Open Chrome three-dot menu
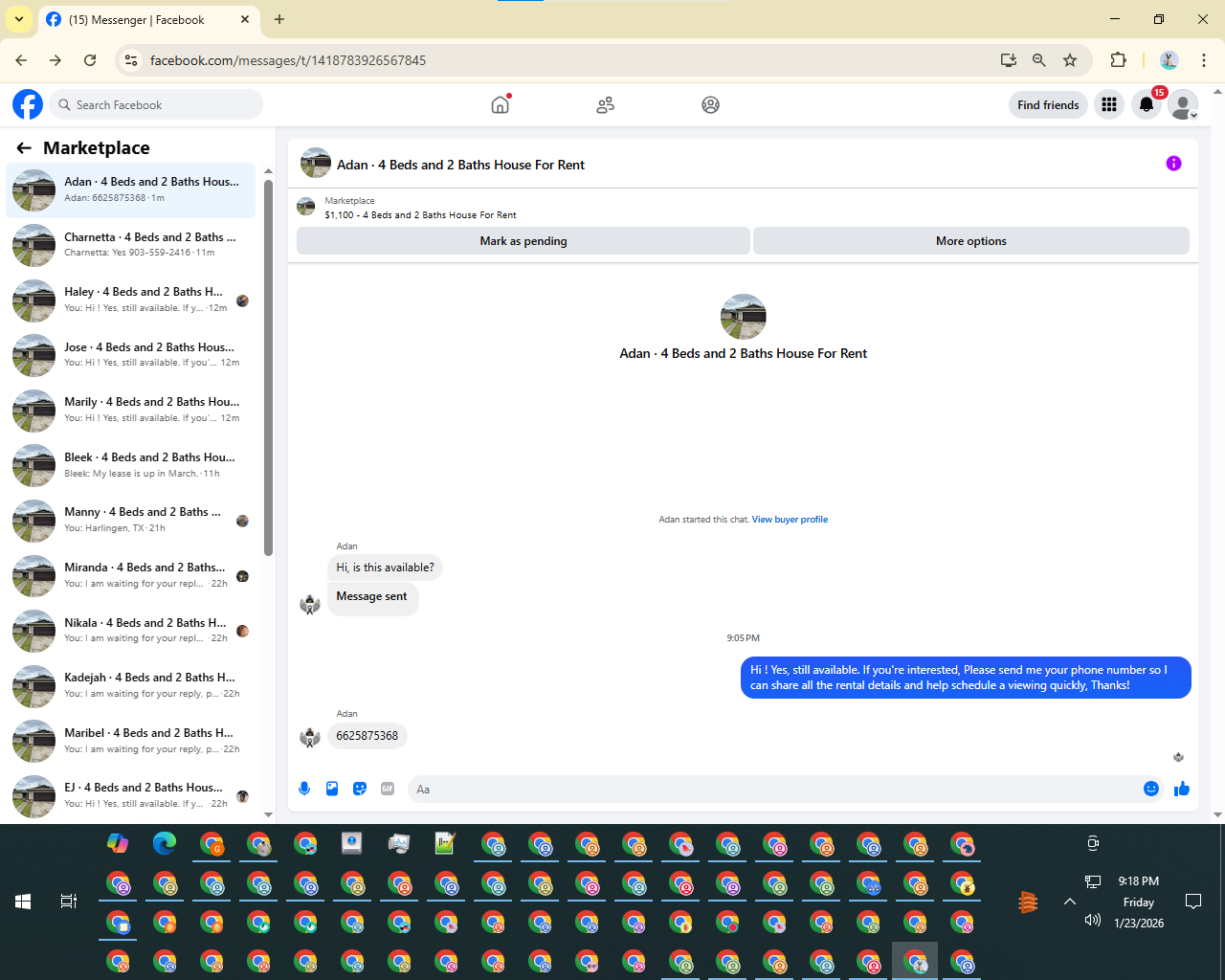The height and width of the screenshot is (980, 1225). click(x=1204, y=60)
